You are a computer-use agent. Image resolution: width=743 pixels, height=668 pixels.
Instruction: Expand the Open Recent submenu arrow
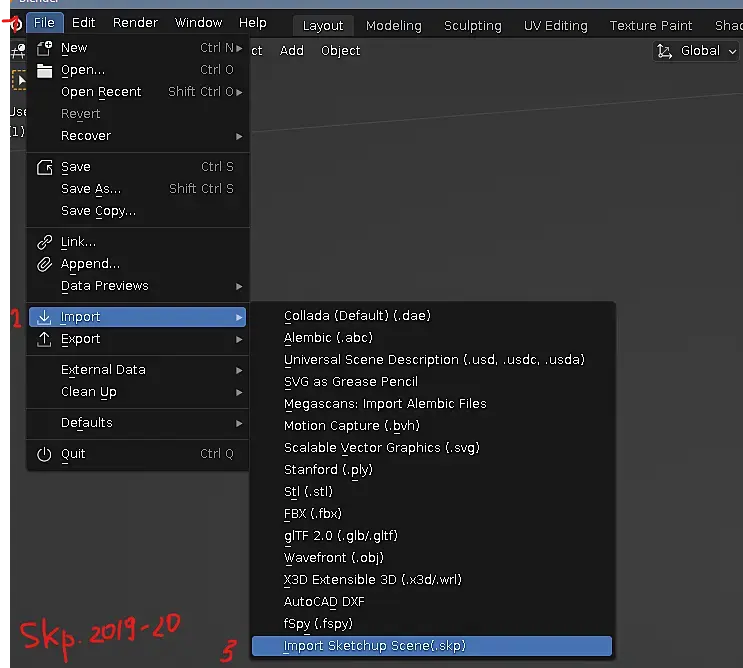pos(239,92)
